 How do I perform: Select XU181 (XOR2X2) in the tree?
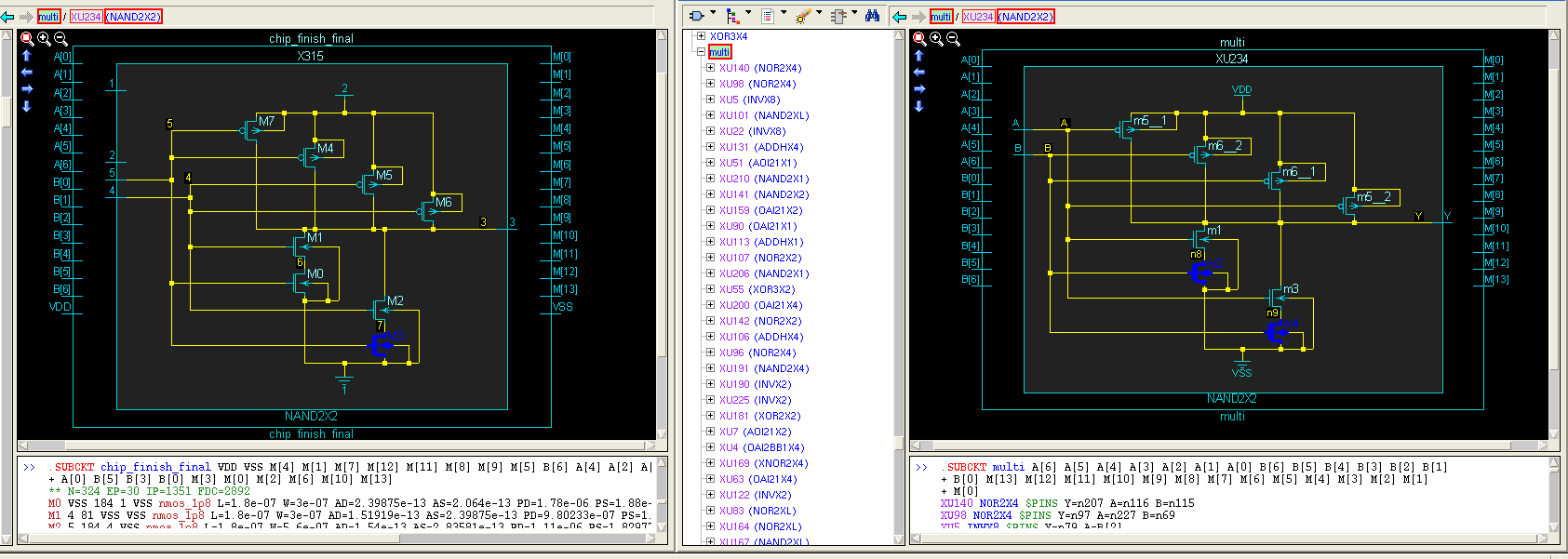(759, 416)
